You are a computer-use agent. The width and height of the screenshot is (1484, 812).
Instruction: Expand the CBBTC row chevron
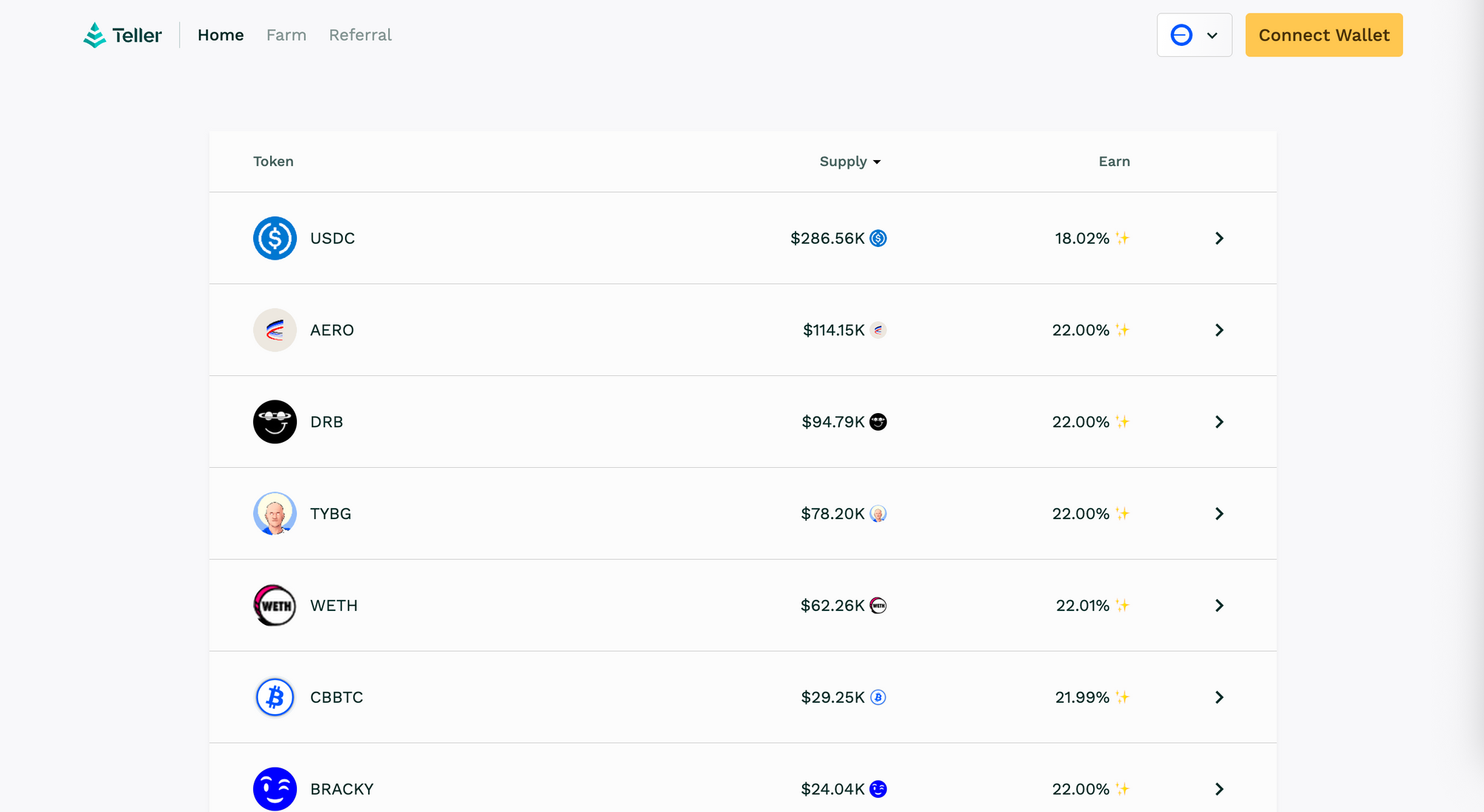pos(1219,697)
